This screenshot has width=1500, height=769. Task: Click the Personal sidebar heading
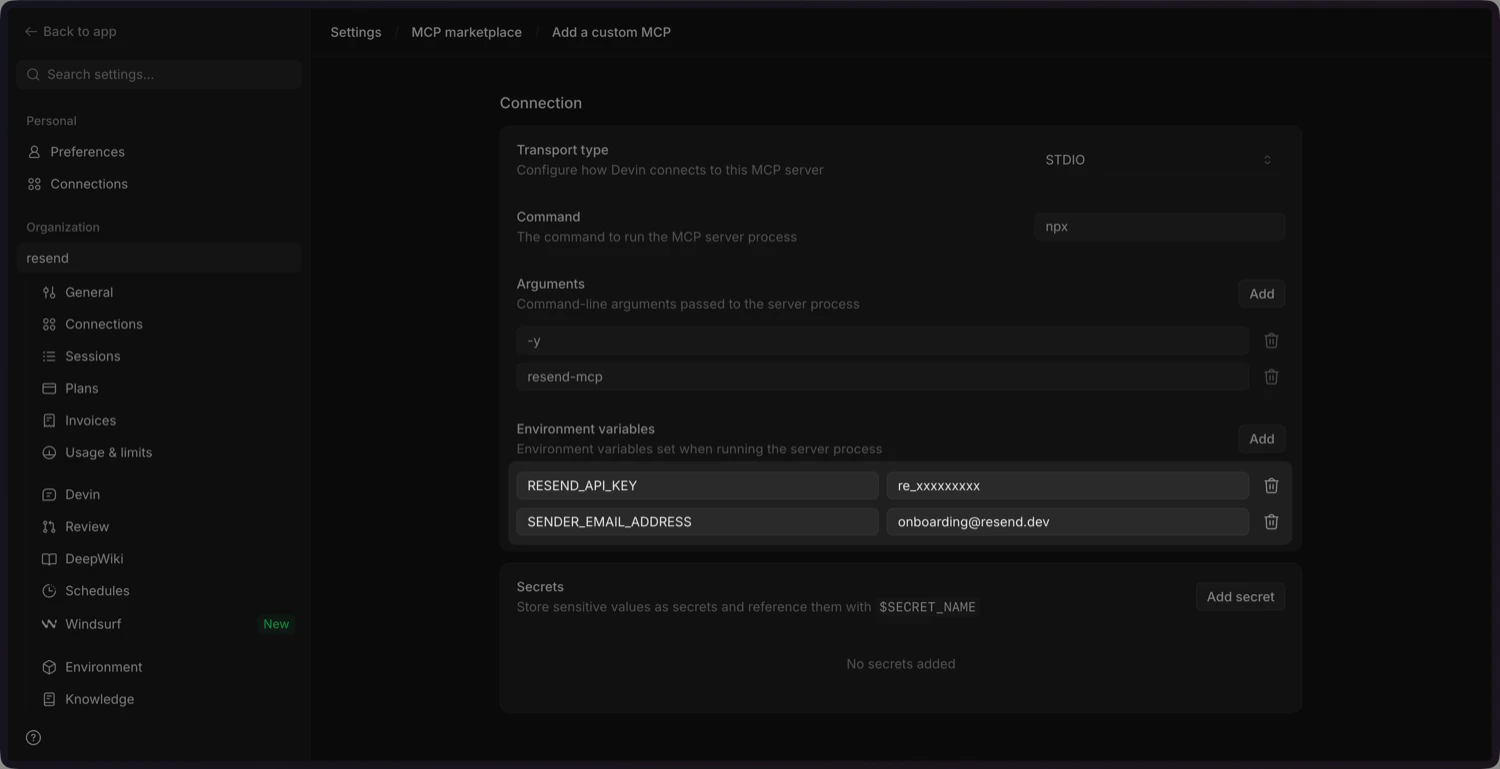(51, 121)
